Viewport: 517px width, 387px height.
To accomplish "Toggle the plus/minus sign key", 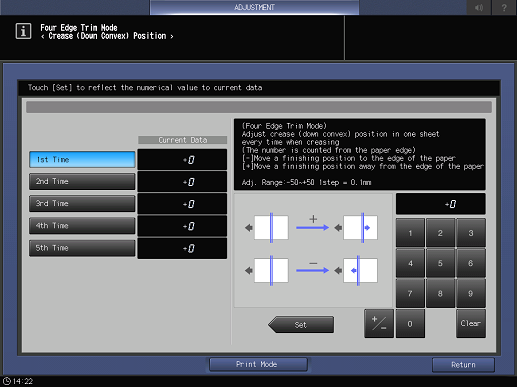I will click(379, 324).
